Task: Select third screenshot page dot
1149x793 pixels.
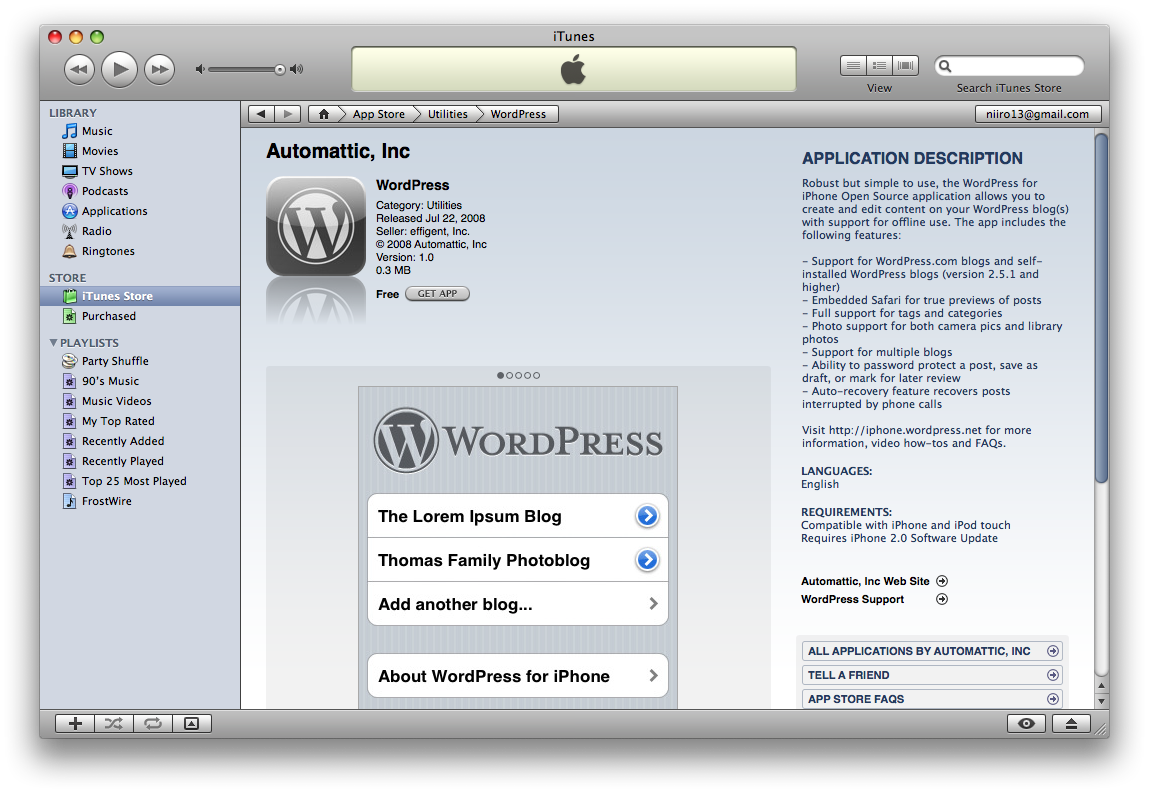Action: [518, 375]
